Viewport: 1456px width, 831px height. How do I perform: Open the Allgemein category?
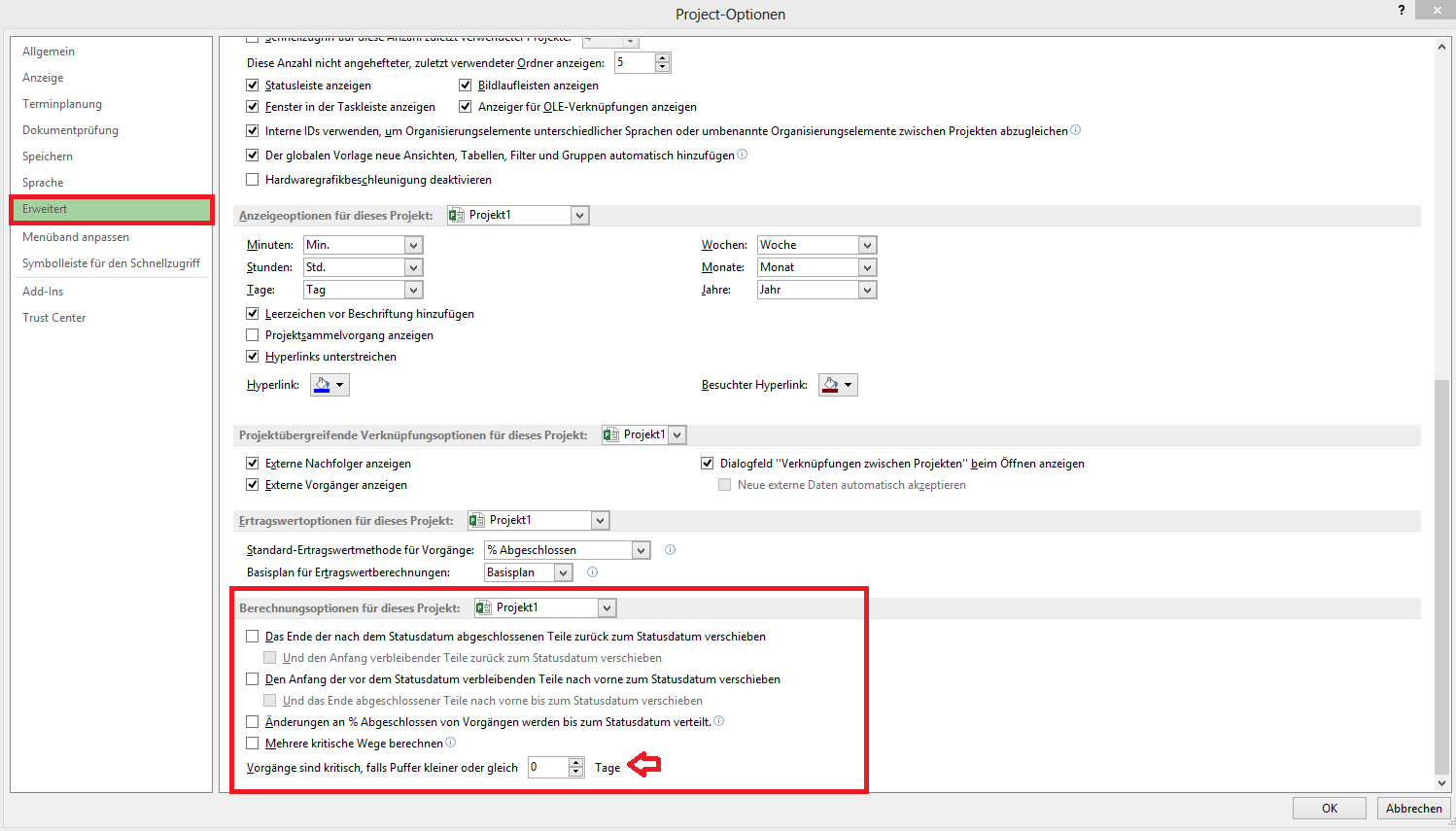click(111, 52)
